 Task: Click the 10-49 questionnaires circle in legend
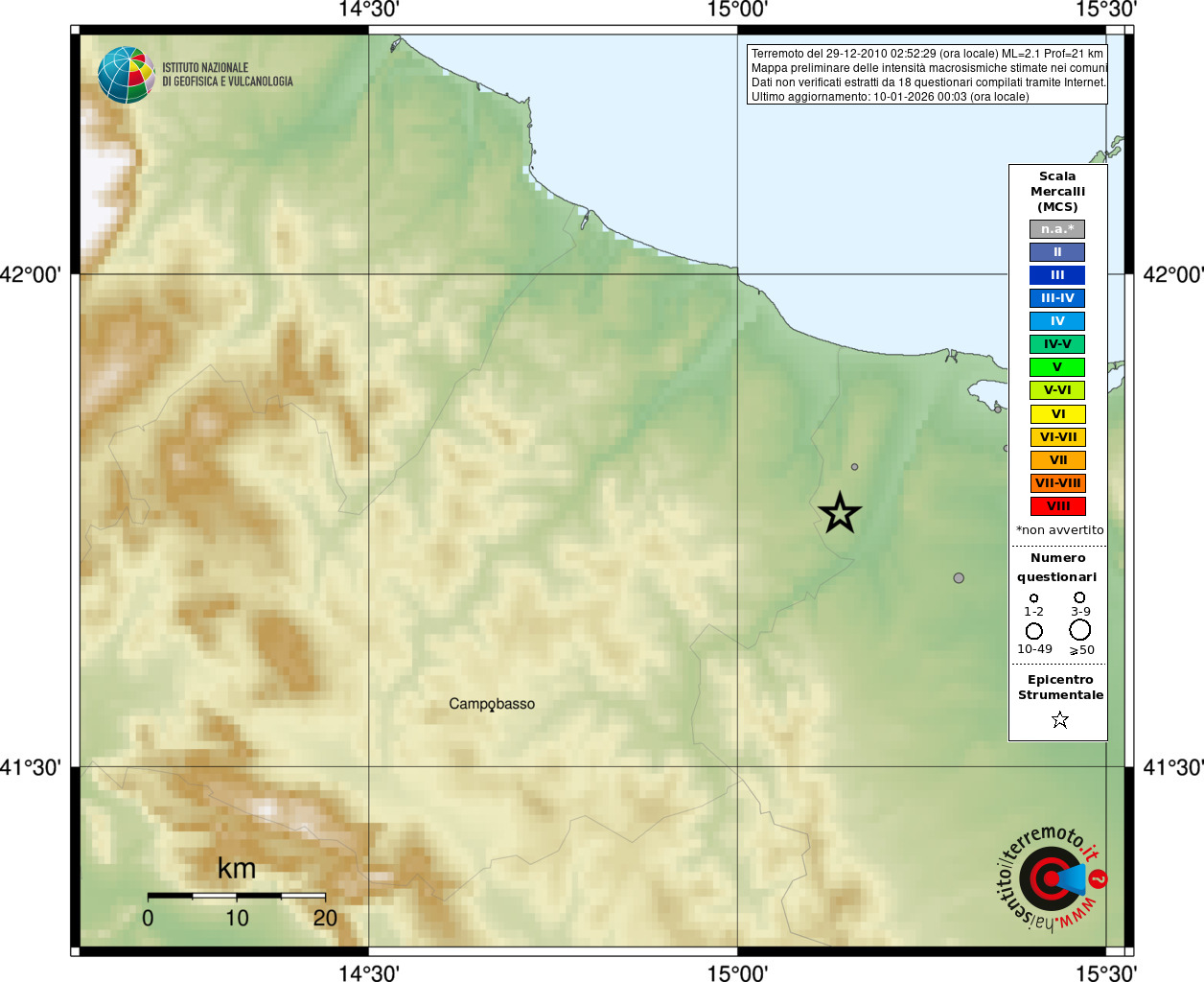(1033, 630)
